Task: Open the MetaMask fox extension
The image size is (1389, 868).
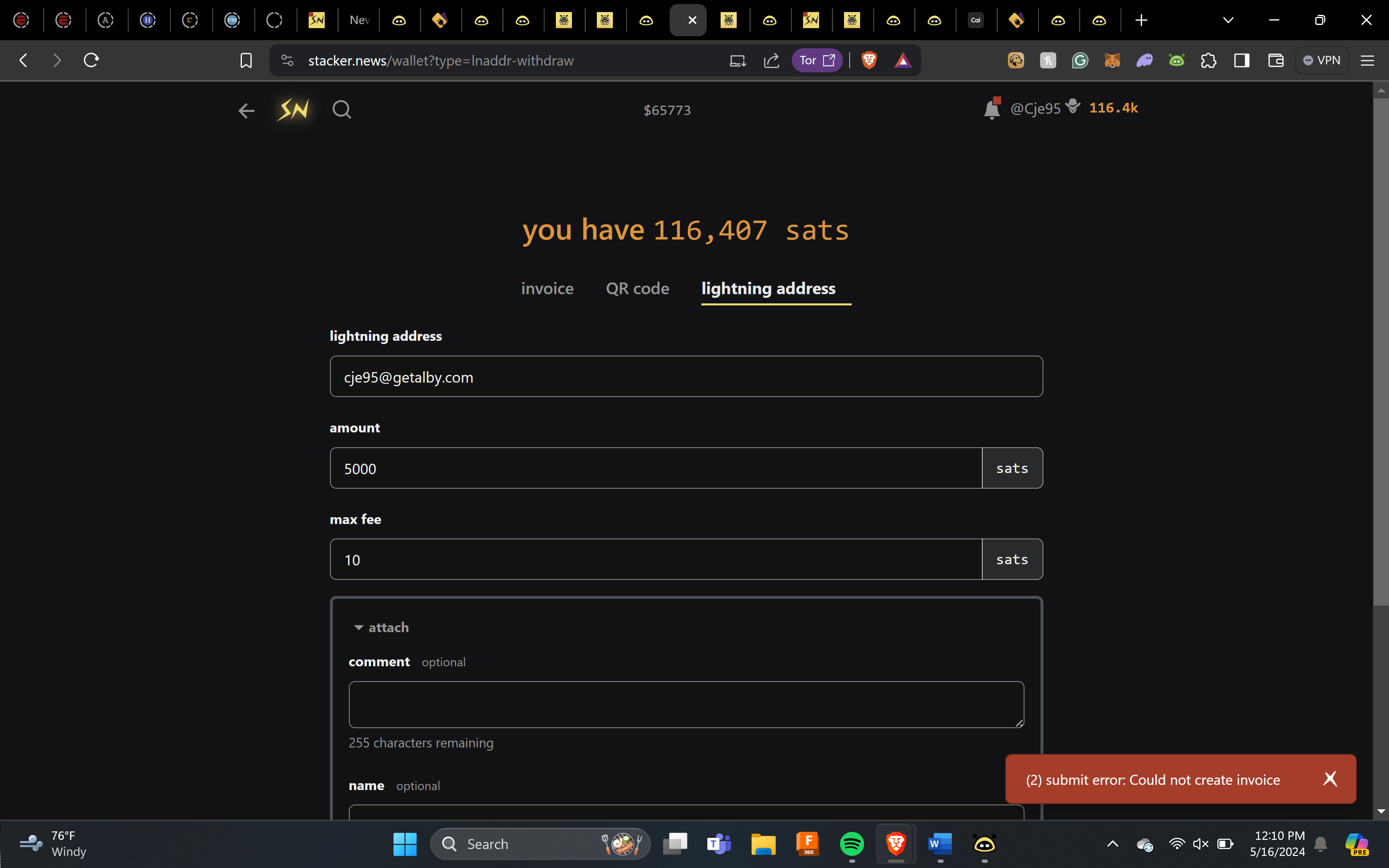Action: pos(1112,60)
